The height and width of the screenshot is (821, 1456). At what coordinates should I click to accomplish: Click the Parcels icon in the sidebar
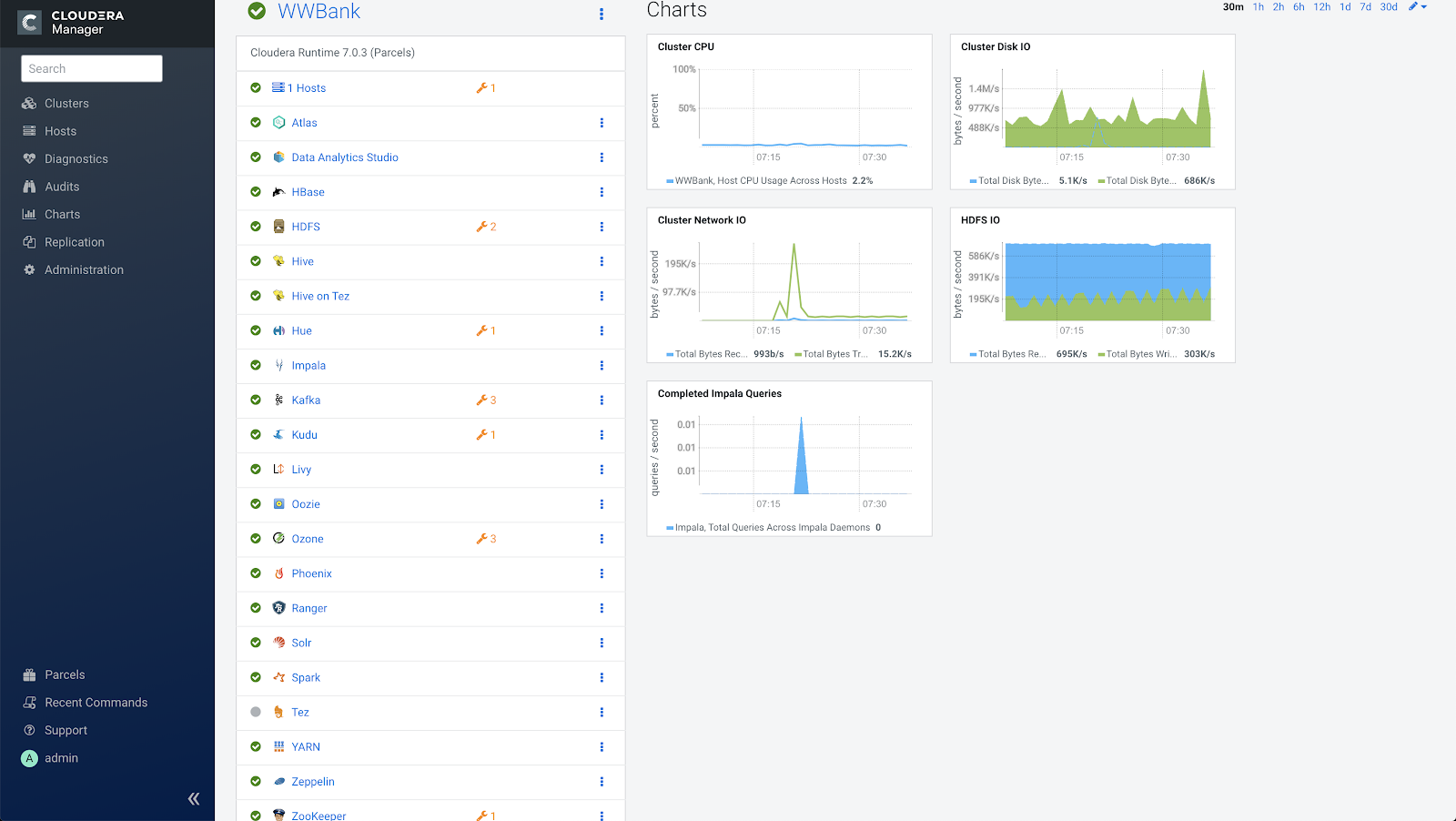pyautogui.click(x=30, y=674)
